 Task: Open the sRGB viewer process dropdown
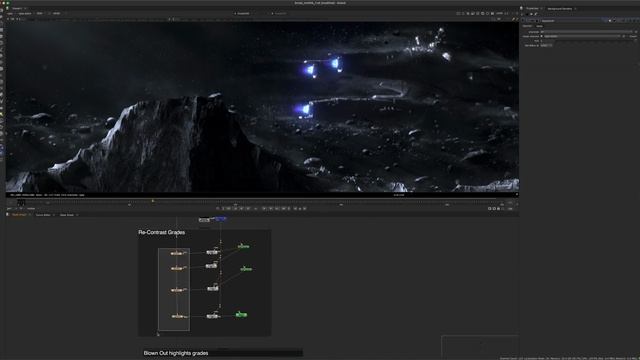pyautogui.click(x=58, y=13)
